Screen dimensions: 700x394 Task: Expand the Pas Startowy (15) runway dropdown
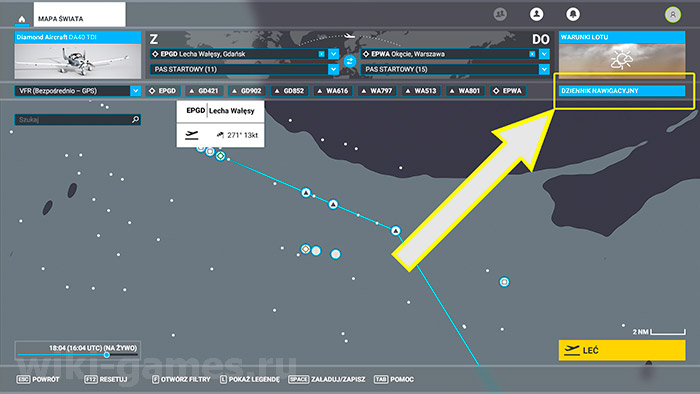[x=544, y=69]
